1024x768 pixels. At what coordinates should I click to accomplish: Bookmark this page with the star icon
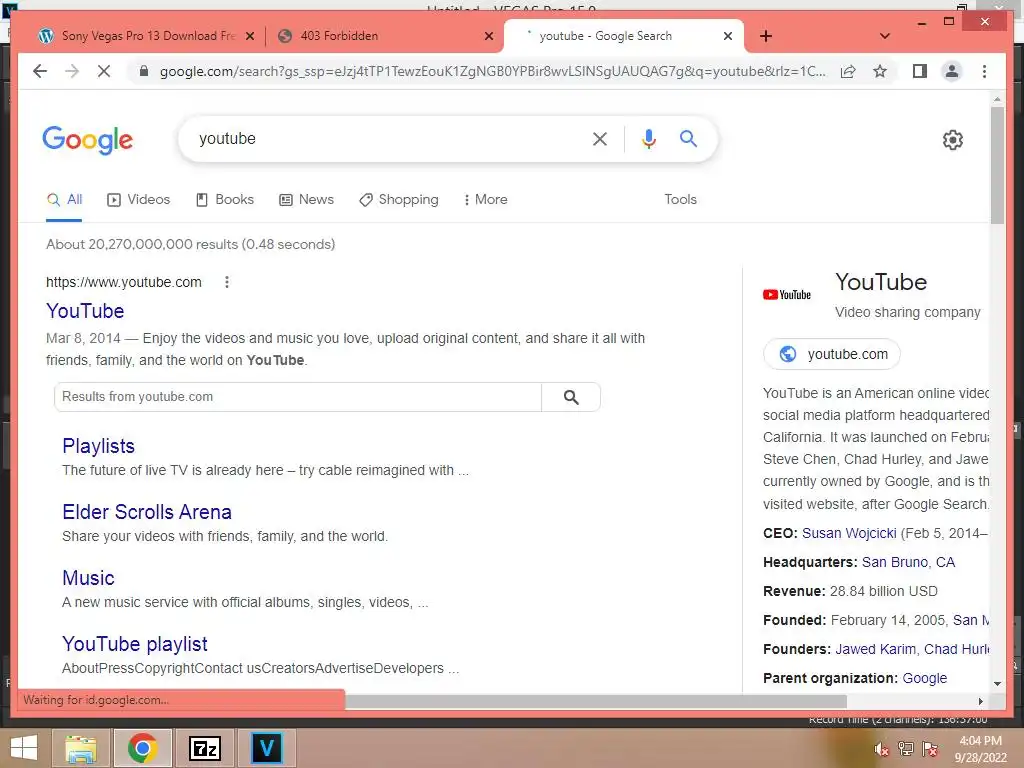coord(880,71)
